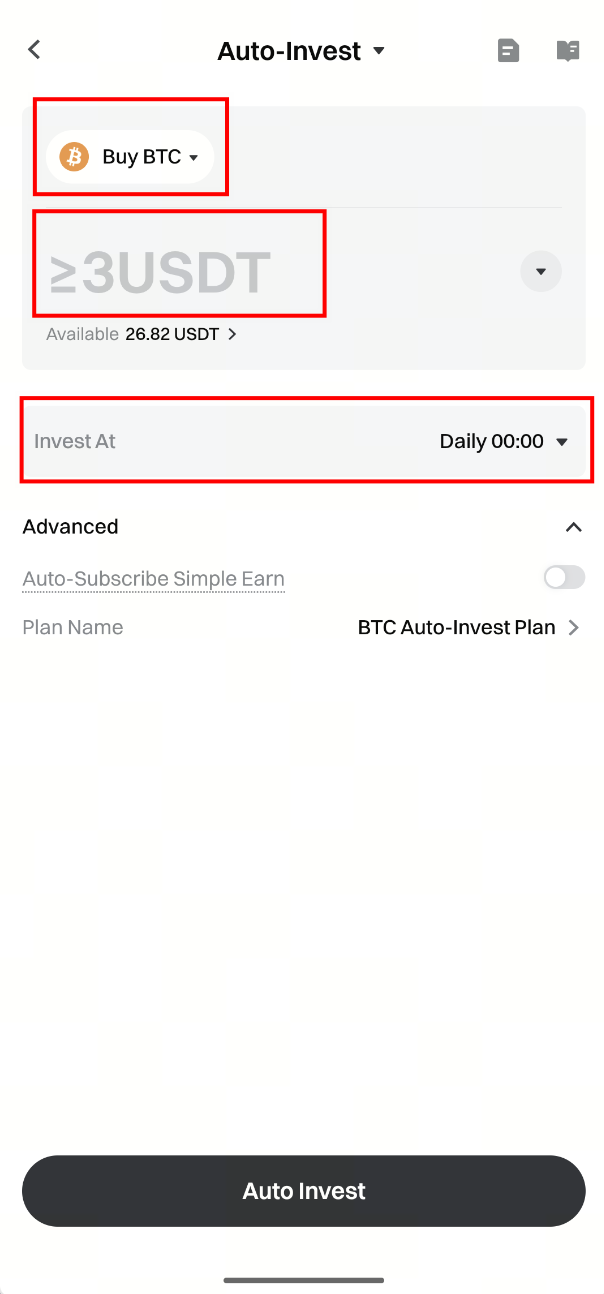Edit the BTC Auto-Invest Plan name

click(x=456, y=628)
